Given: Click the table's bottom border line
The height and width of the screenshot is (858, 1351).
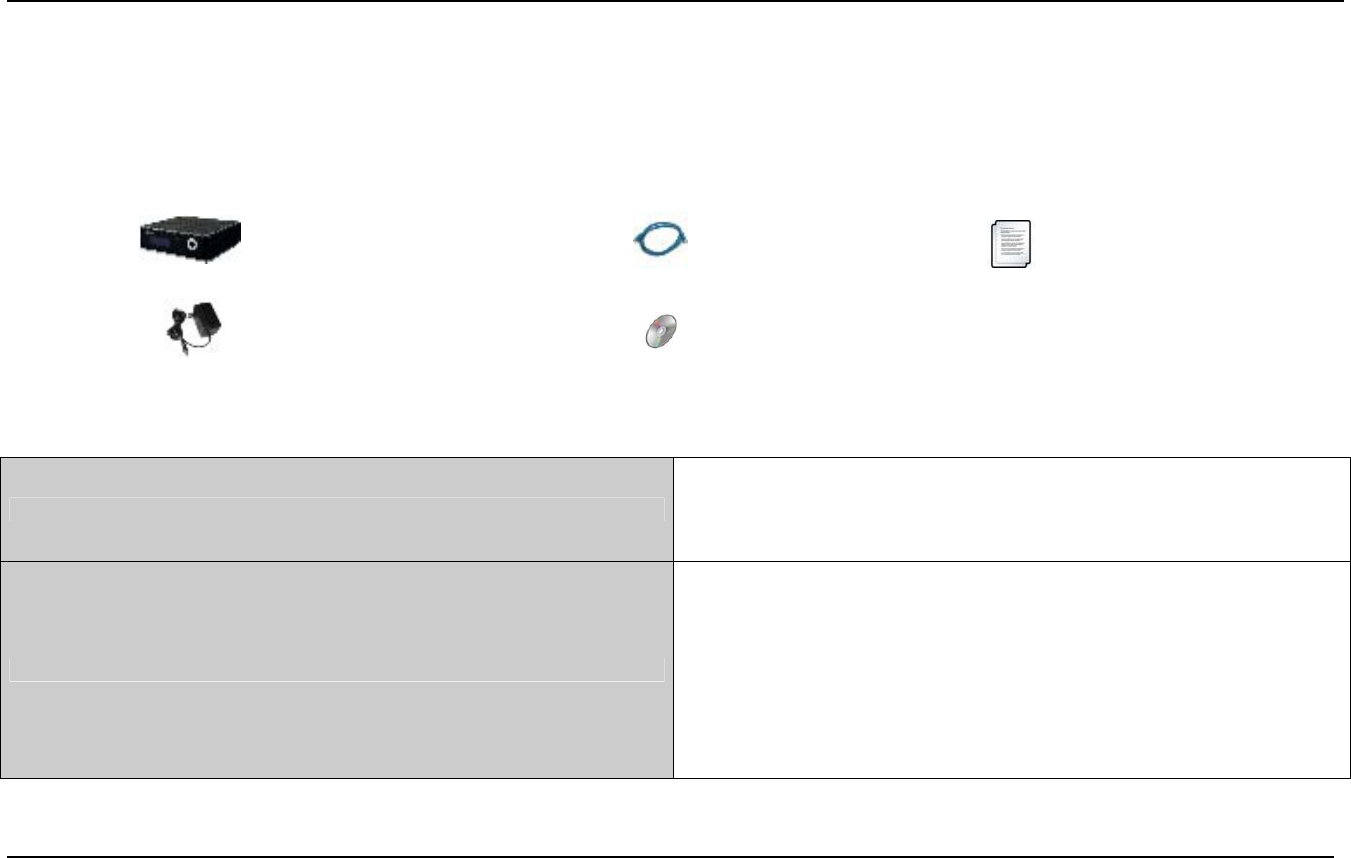Looking at the screenshot, I should 675,777.
